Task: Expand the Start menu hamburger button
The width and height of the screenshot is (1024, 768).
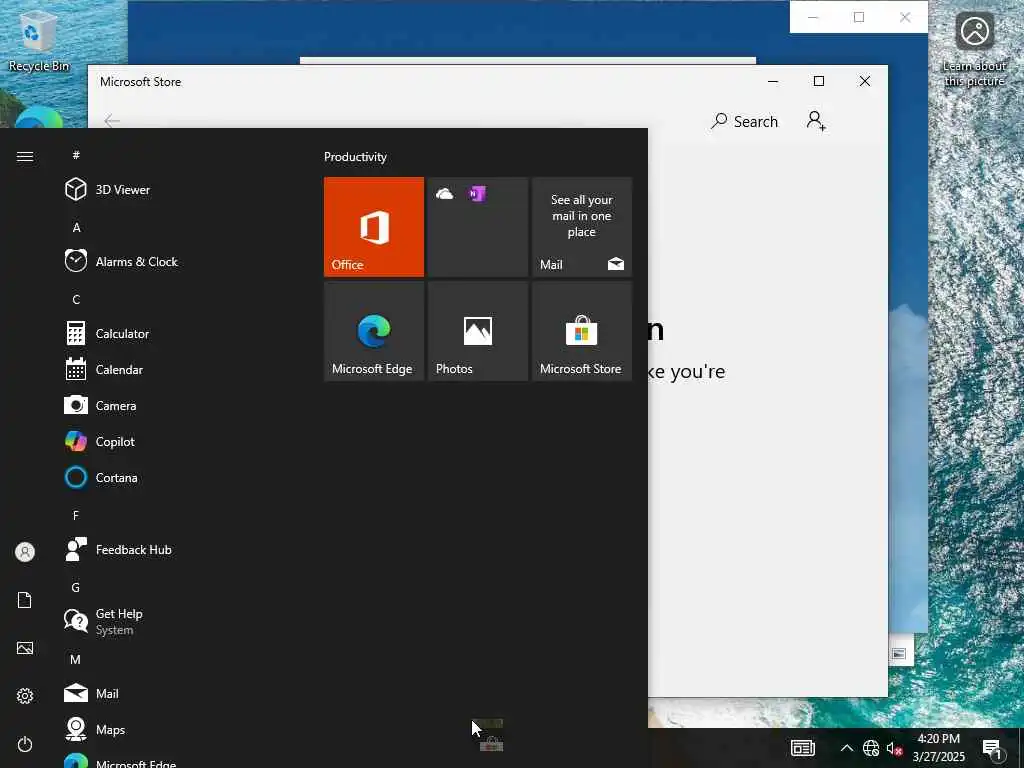Action: tap(25, 156)
